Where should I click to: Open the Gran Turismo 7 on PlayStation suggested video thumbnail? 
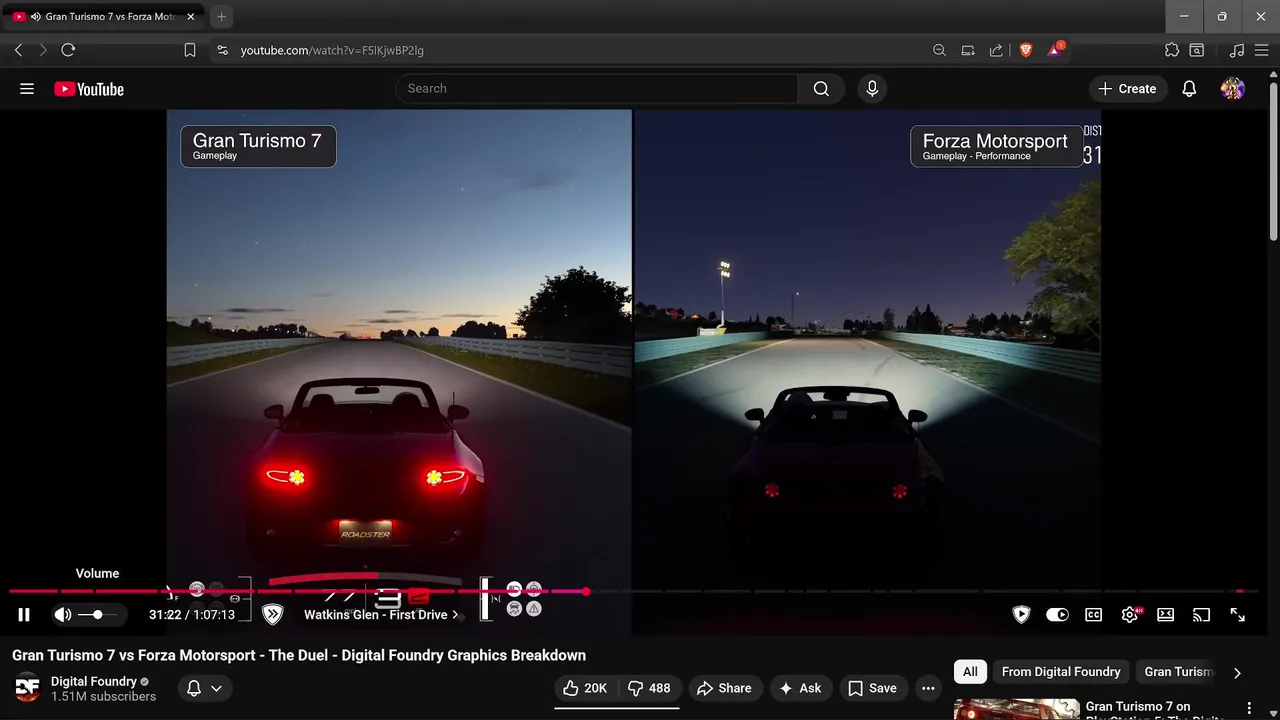[x=1015, y=709]
